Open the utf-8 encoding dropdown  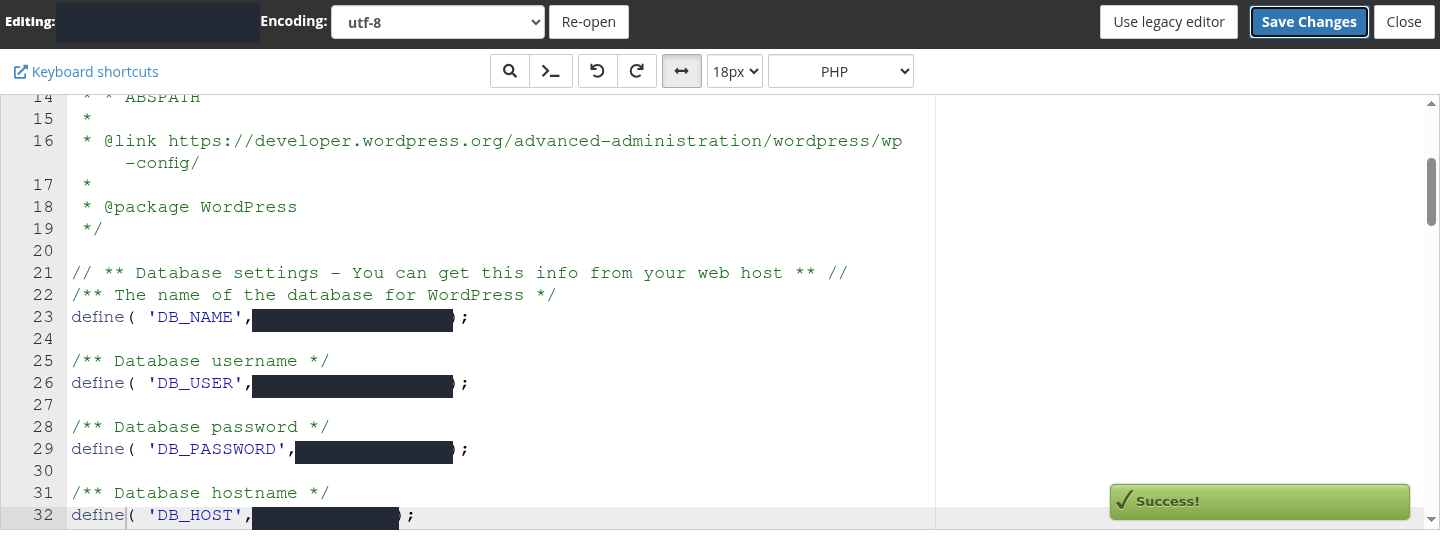pos(438,22)
